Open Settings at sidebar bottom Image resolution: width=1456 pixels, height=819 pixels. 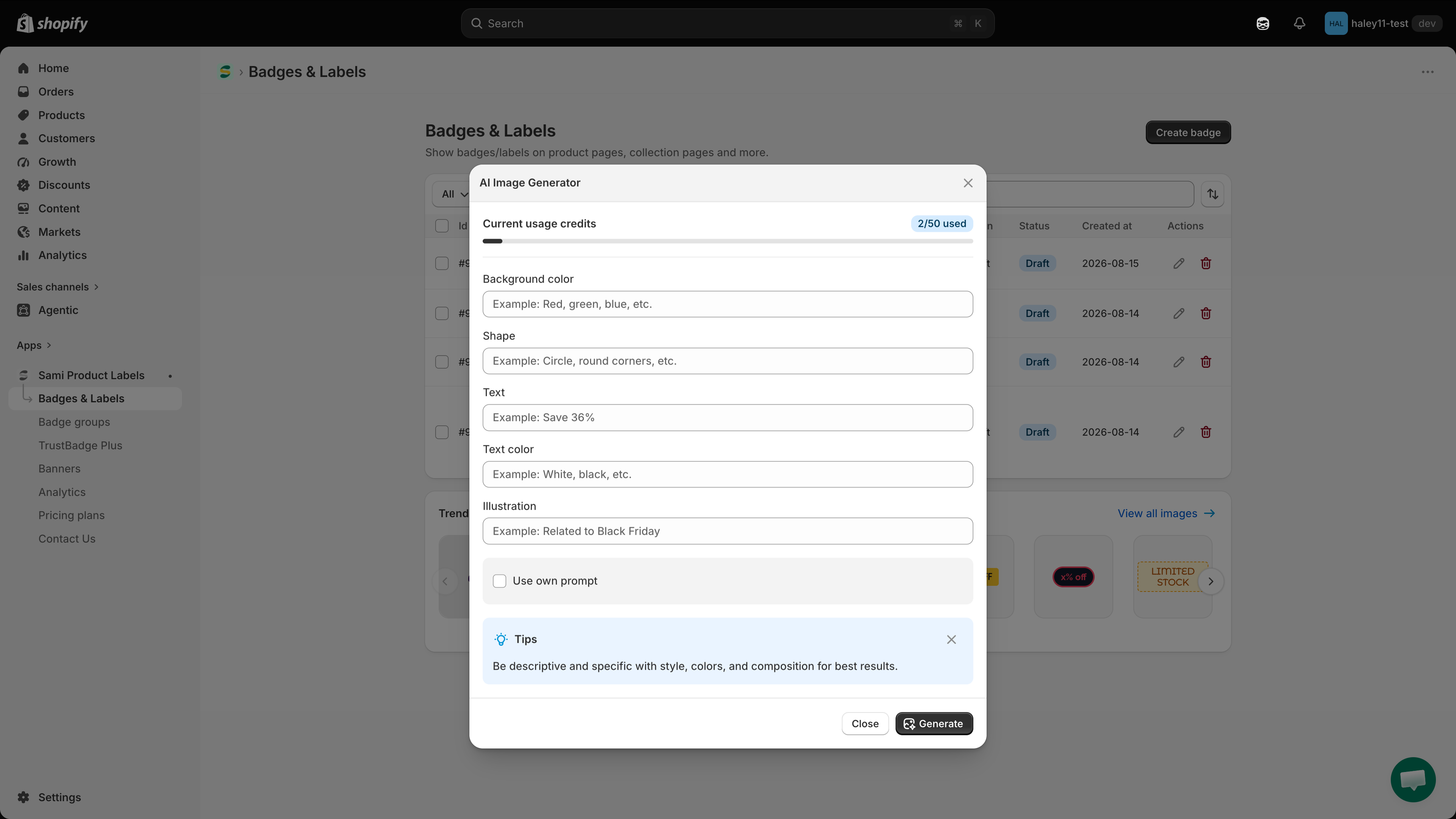[x=60, y=797]
